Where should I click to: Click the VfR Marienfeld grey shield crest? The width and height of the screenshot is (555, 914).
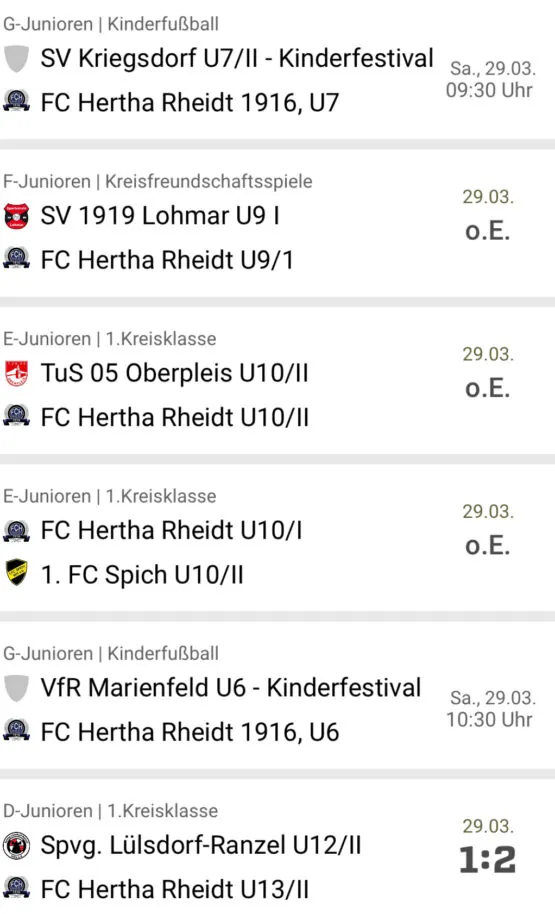pyautogui.click(x=16, y=688)
